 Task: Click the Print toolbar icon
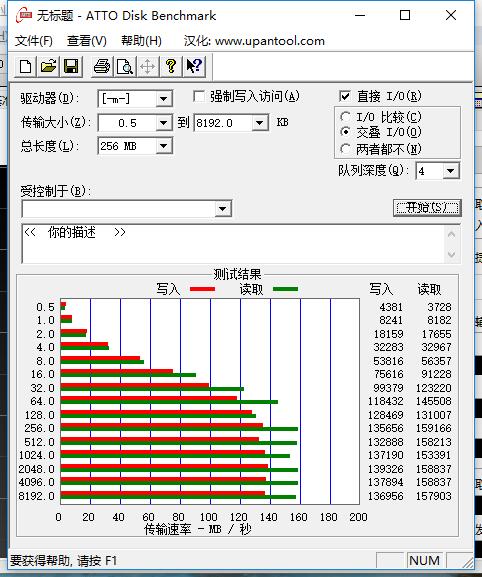[102, 67]
